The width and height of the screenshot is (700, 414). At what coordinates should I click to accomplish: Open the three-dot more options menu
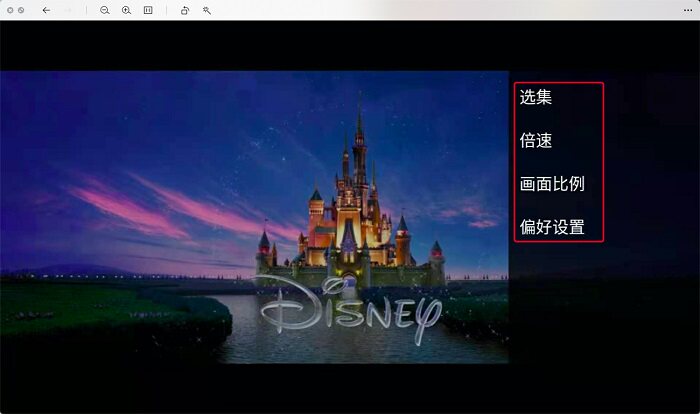pyautogui.click(x=688, y=10)
